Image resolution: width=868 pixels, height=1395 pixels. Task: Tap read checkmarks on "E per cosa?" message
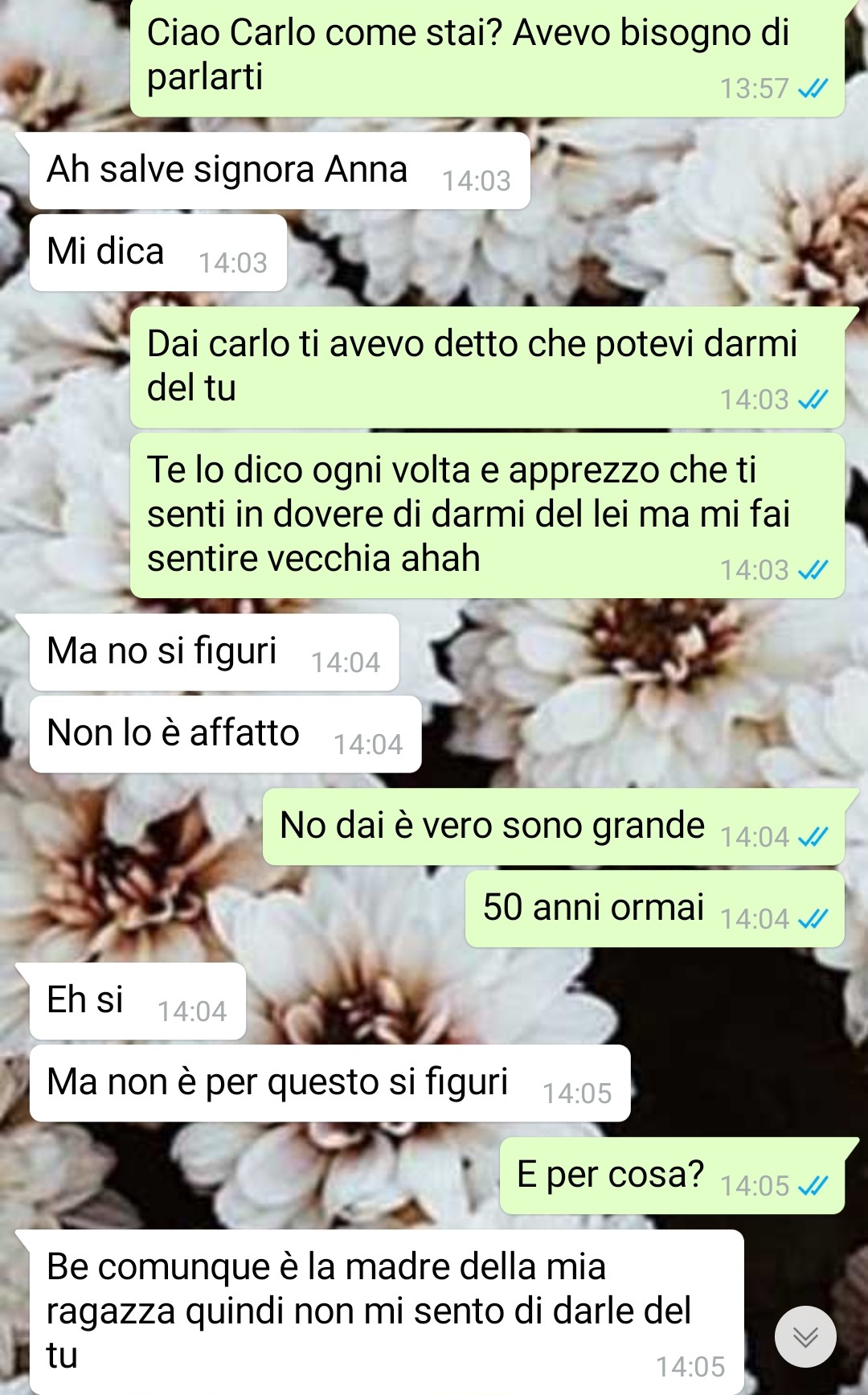(813, 1186)
